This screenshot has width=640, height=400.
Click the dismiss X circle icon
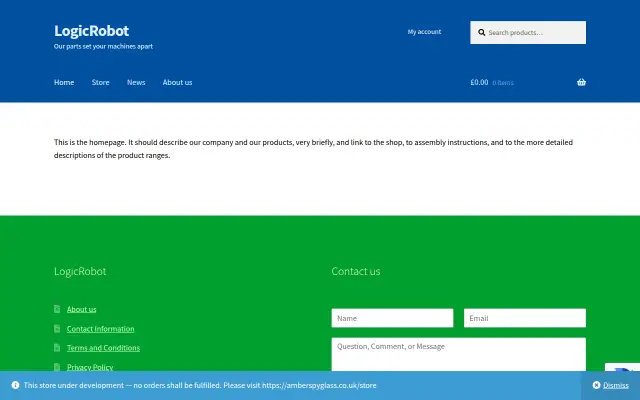click(596, 385)
